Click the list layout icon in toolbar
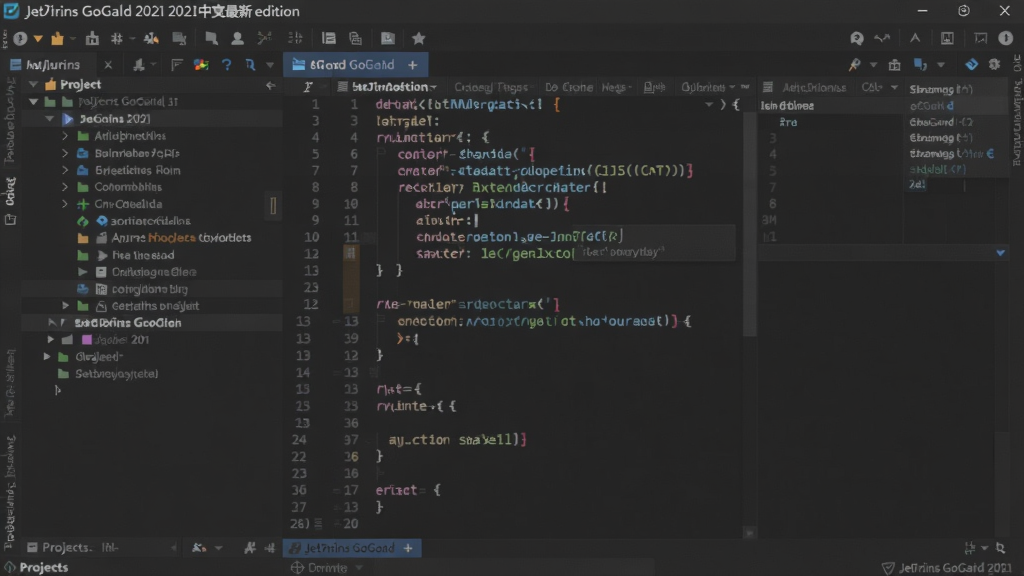 click(x=328, y=39)
